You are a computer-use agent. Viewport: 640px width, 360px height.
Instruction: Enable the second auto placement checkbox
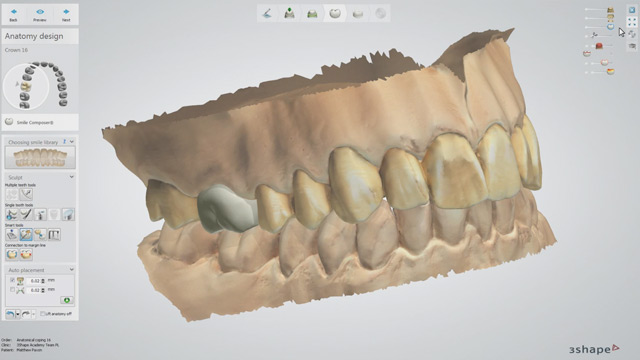click(x=12, y=290)
